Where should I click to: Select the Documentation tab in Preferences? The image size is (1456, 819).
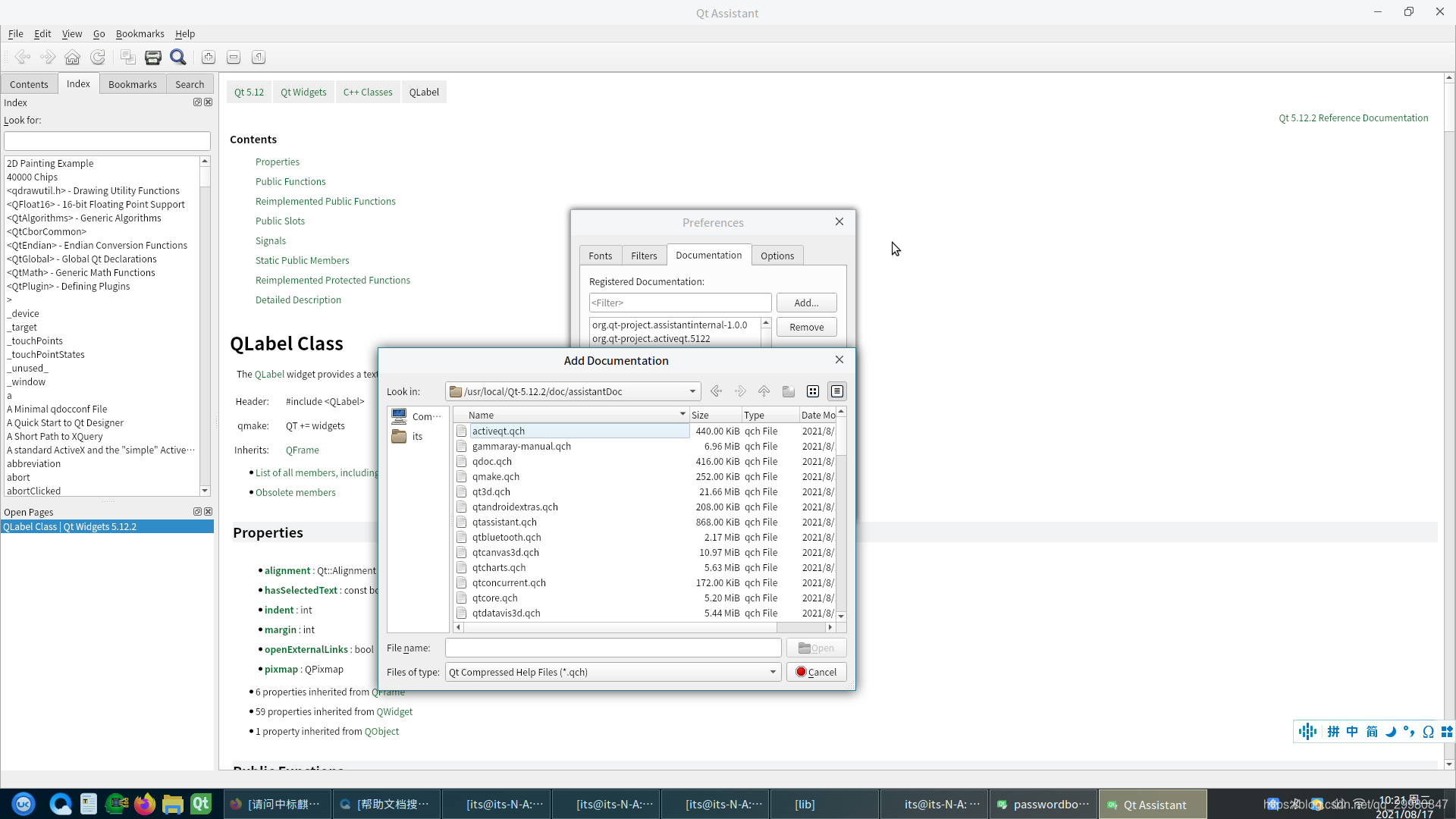[708, 255]
